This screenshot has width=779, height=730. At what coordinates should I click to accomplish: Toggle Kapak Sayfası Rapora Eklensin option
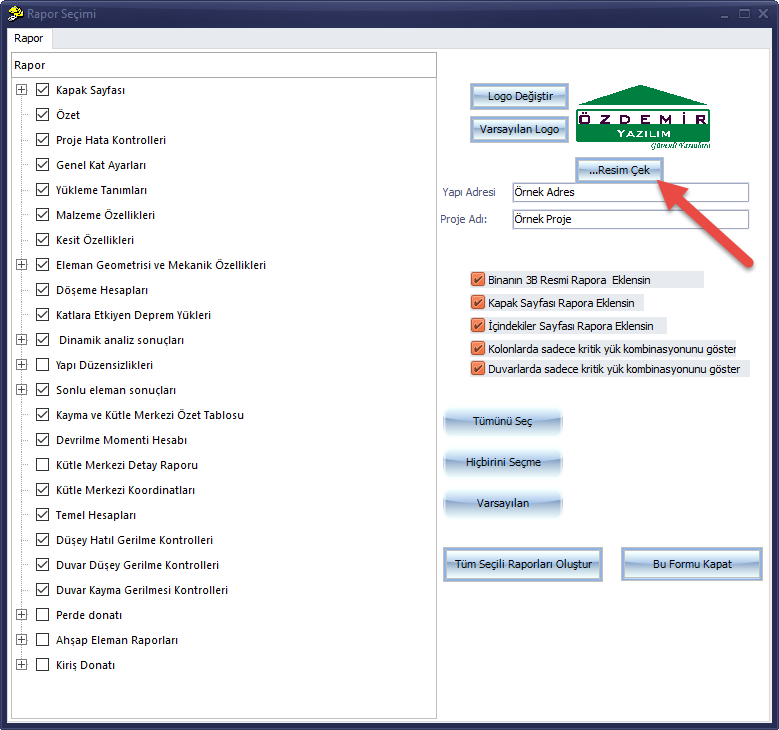[x=477, y=302]
